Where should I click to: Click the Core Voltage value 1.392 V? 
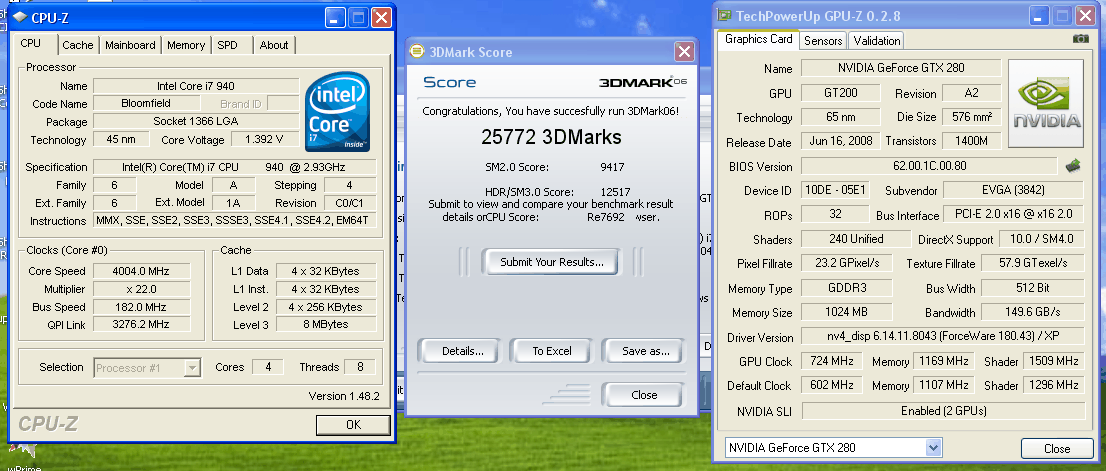(265, 140)
